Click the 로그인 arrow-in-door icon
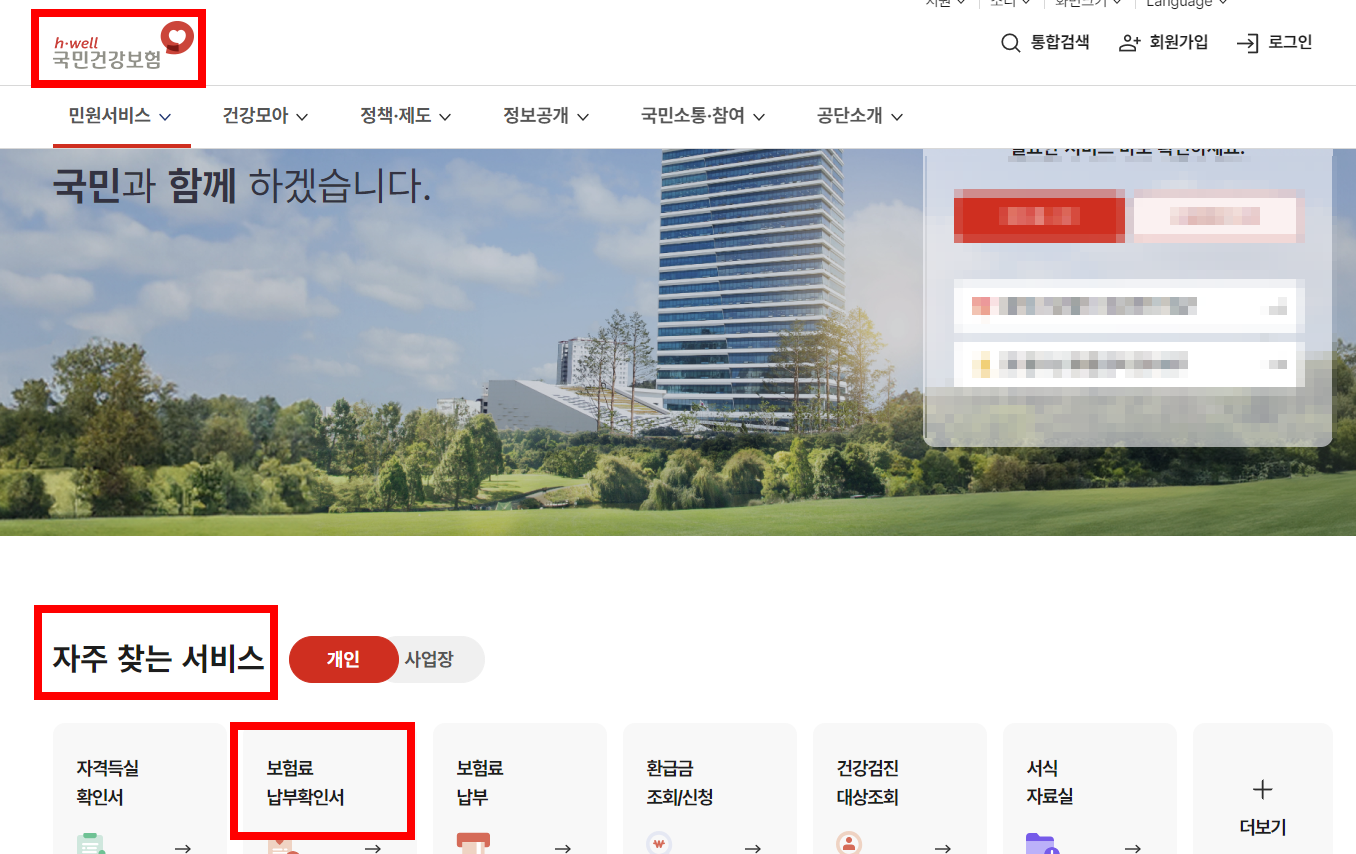1356x854 pixels. pos(1247,43)
